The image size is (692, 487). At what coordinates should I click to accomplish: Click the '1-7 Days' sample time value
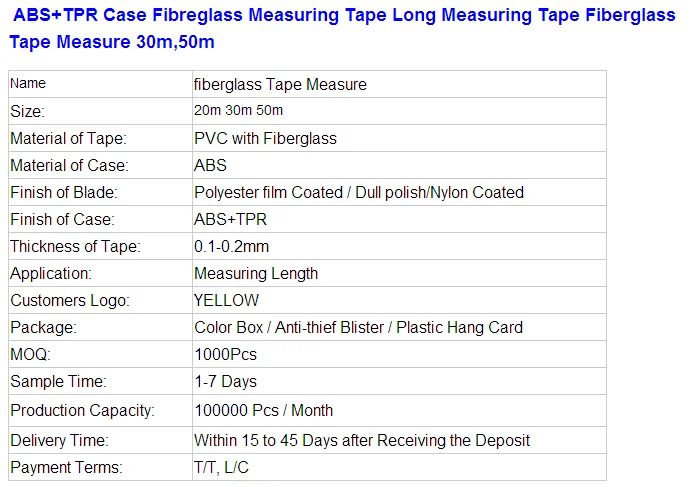[225, 381]
